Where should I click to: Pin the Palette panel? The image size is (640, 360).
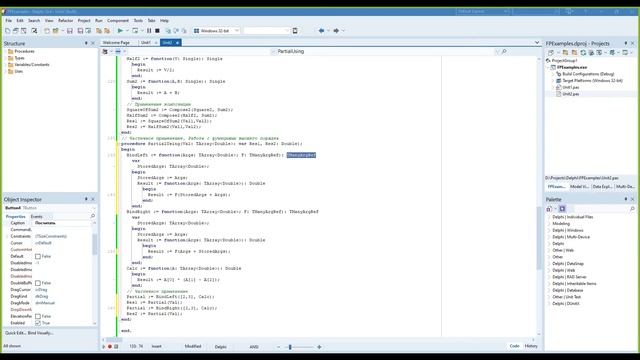(626, 199)
